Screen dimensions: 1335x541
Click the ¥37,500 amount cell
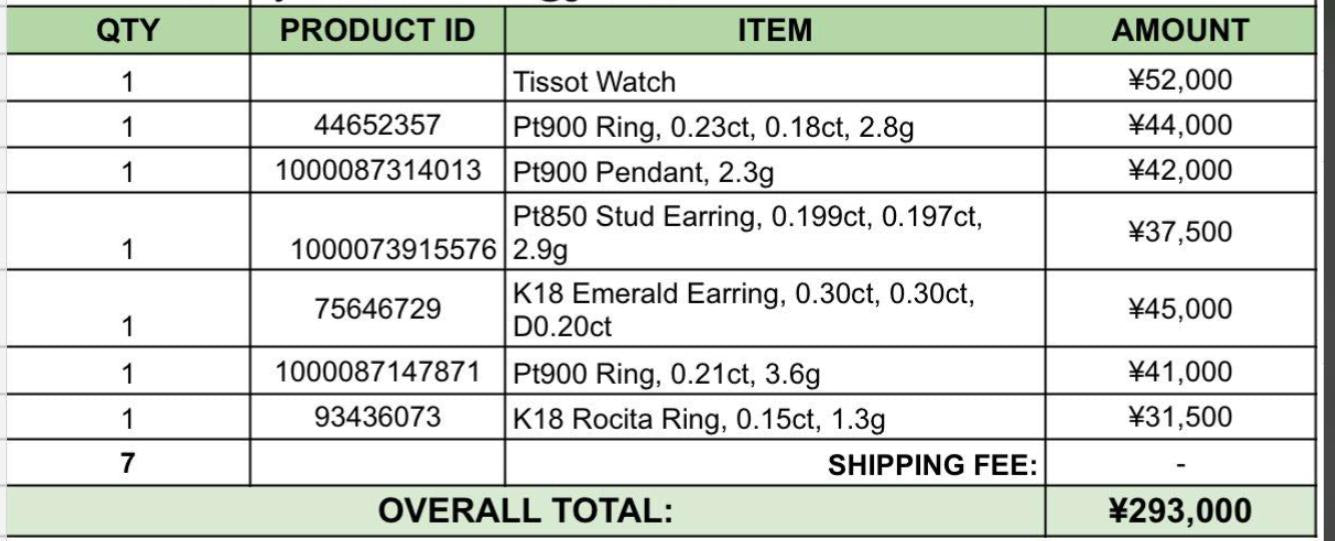pos(1179,232)
